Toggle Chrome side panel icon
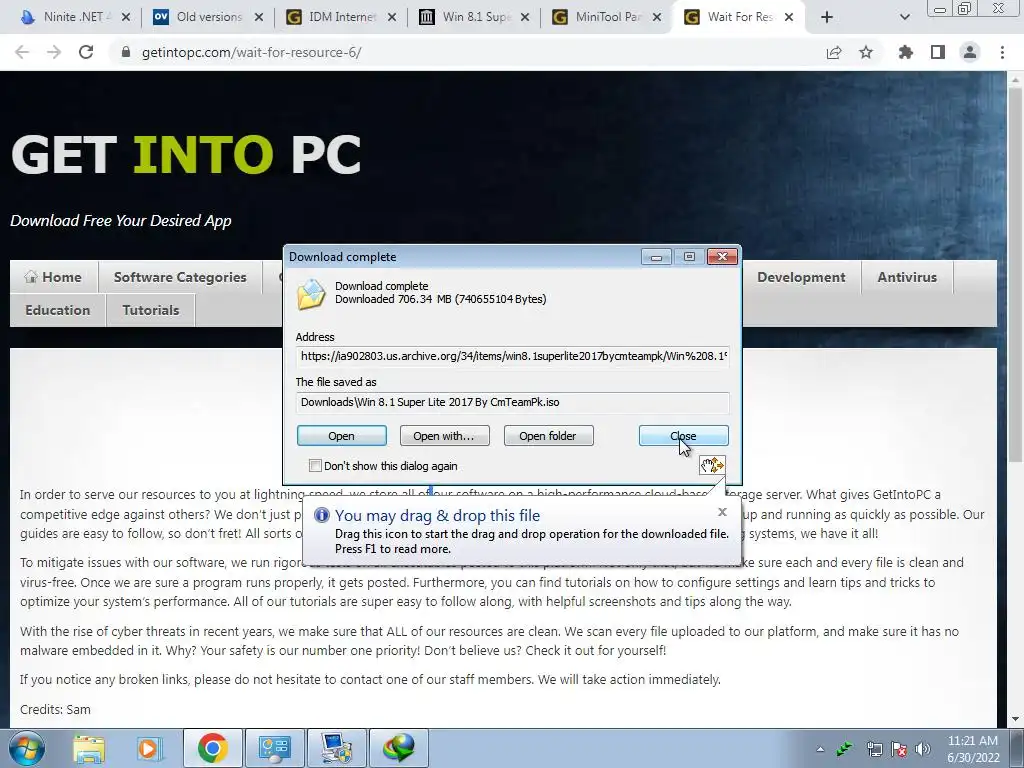The image size is (1024, 768). (x=938, y=52)
